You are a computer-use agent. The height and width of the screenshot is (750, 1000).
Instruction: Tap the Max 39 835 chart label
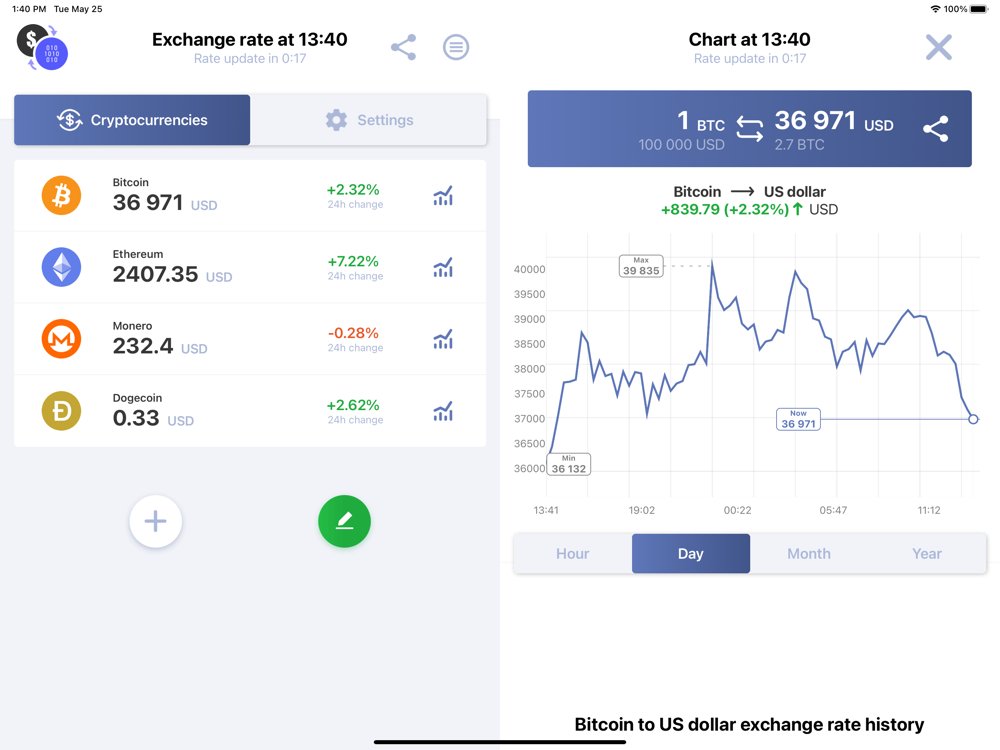(641, 266)
